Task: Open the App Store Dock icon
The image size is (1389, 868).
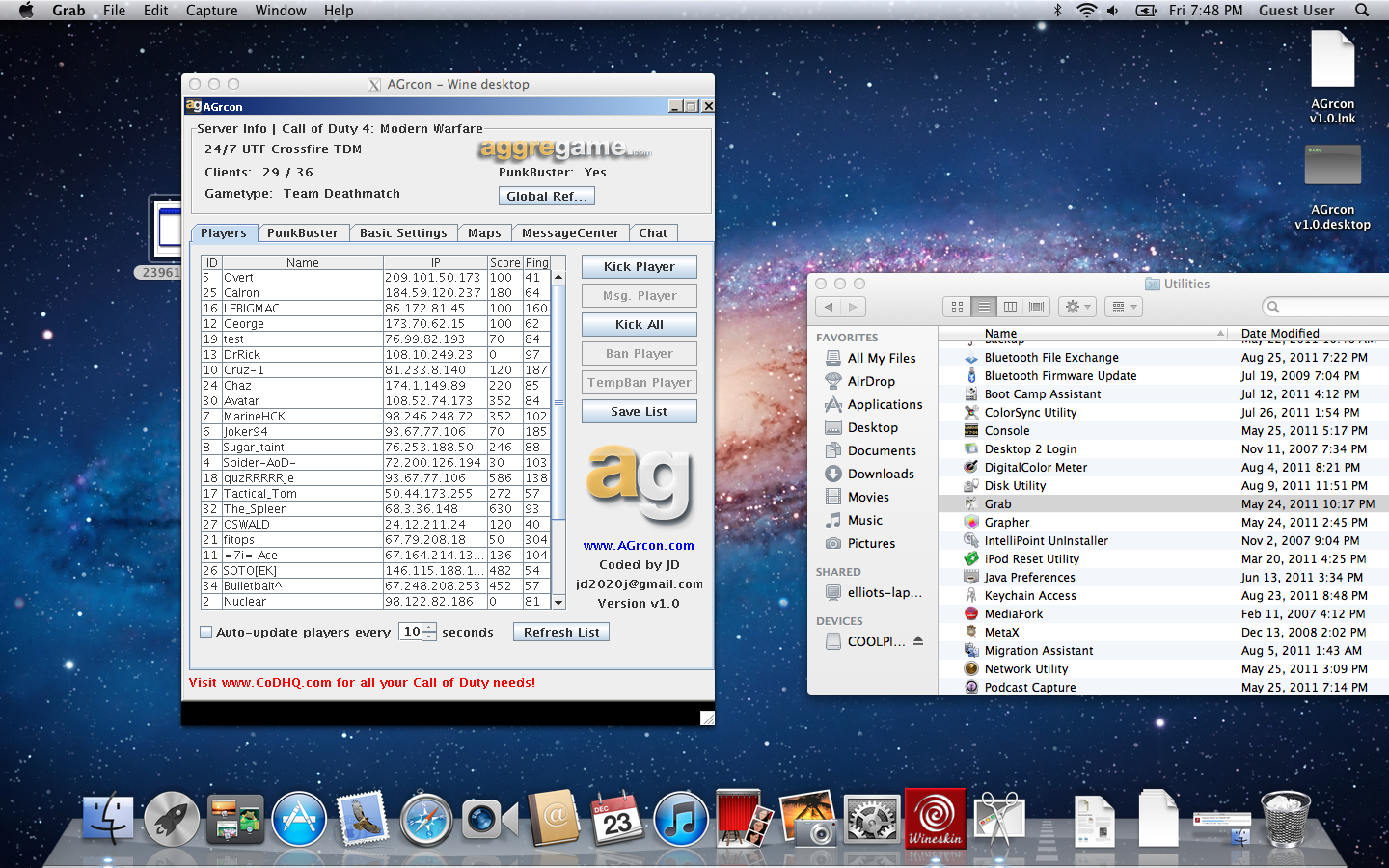Action: coord(299,820)
